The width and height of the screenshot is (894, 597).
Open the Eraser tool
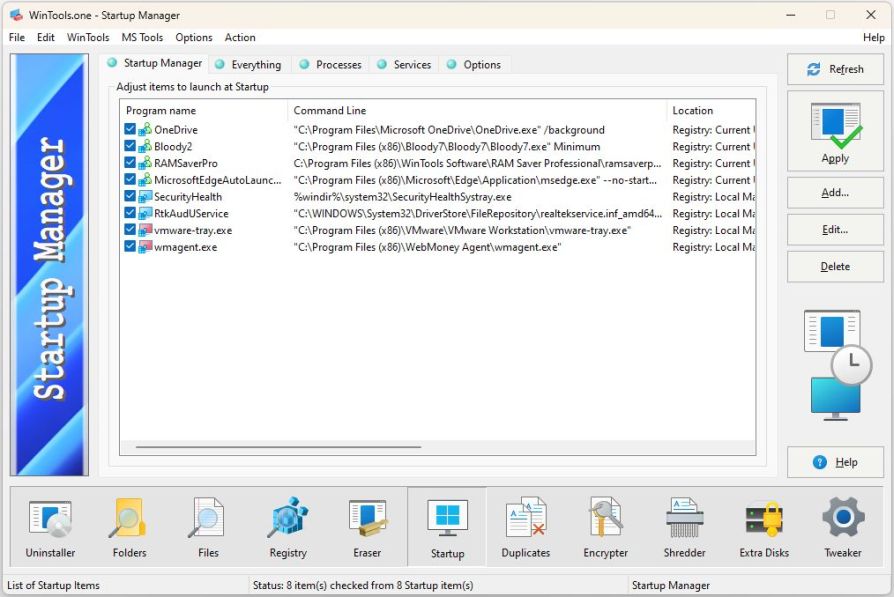click(367, 527)
